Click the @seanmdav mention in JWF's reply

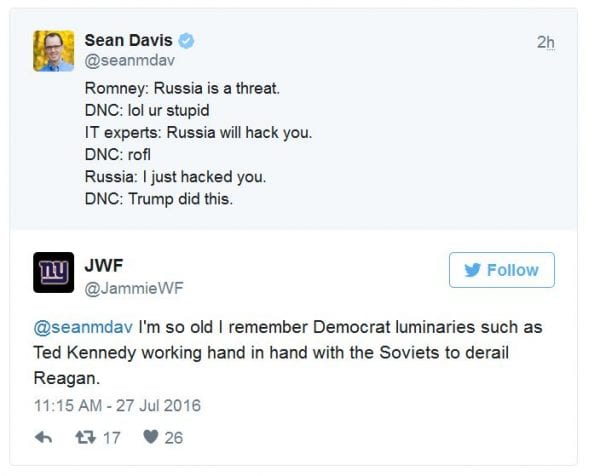tap(78, 330)
